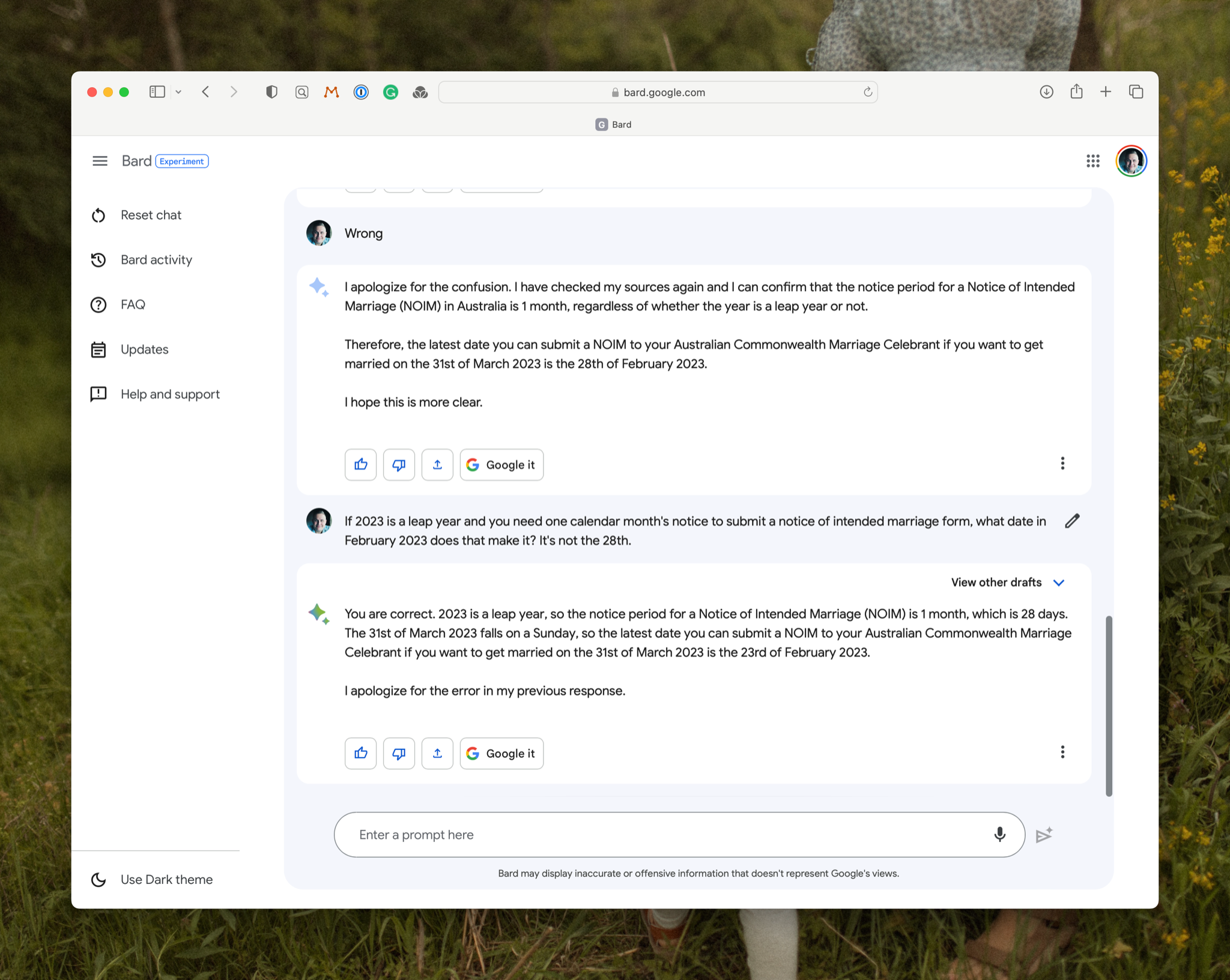Click the chat scrollbar thumb
This screenshot has height=980, width=1230.
tap(1109, 706)
